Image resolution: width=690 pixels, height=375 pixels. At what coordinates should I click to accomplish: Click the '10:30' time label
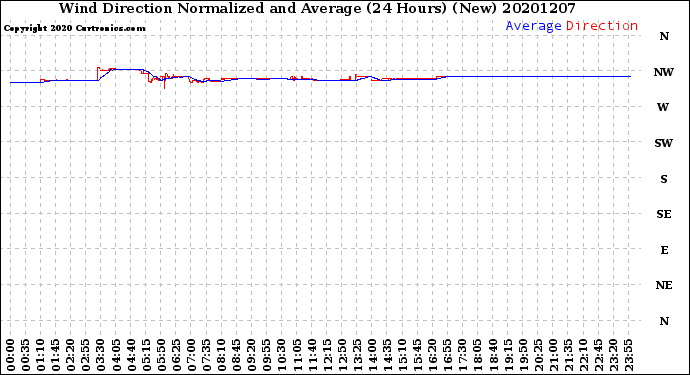click(282, 355)
